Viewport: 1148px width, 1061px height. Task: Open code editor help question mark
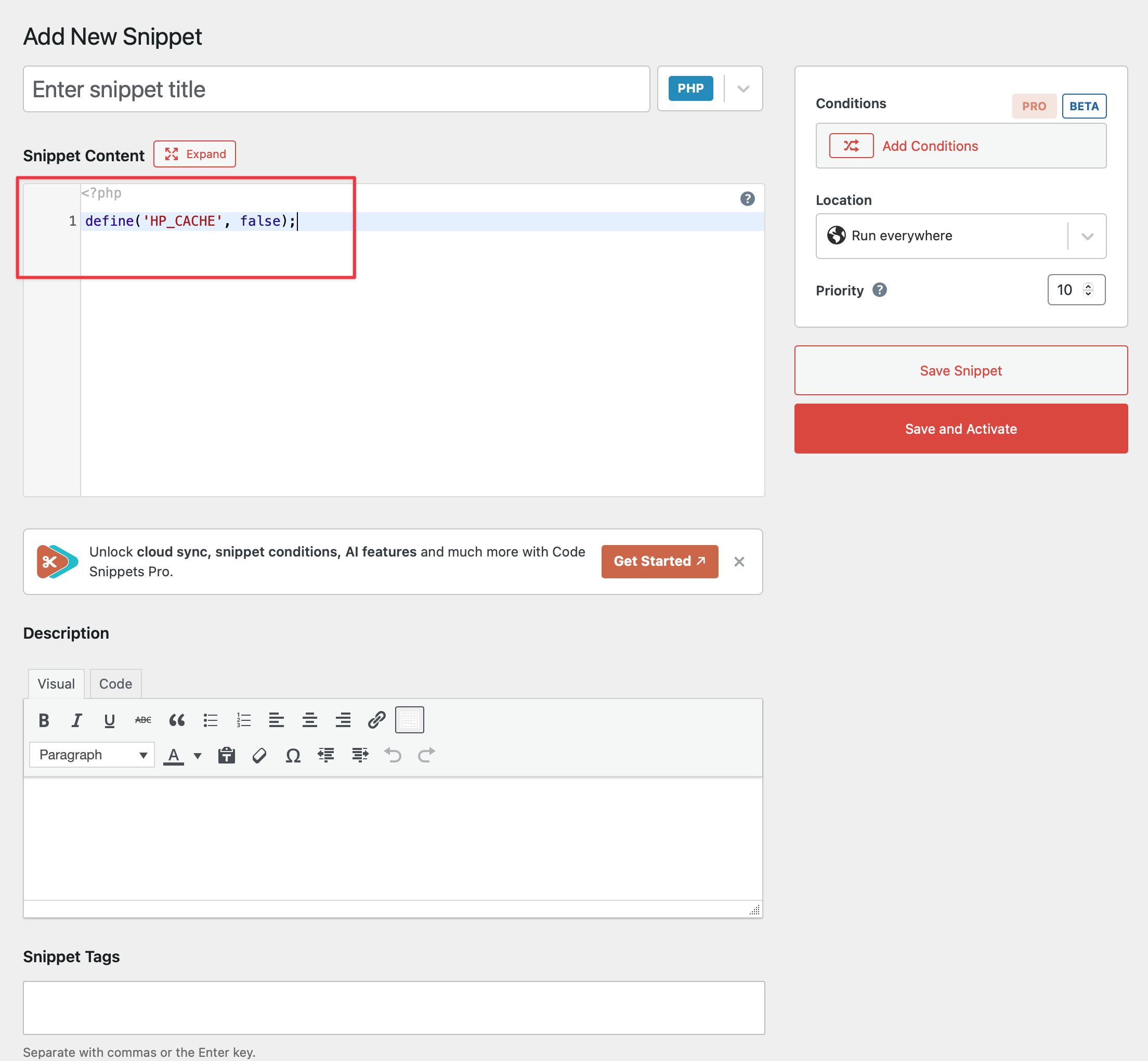click(747, 199)
